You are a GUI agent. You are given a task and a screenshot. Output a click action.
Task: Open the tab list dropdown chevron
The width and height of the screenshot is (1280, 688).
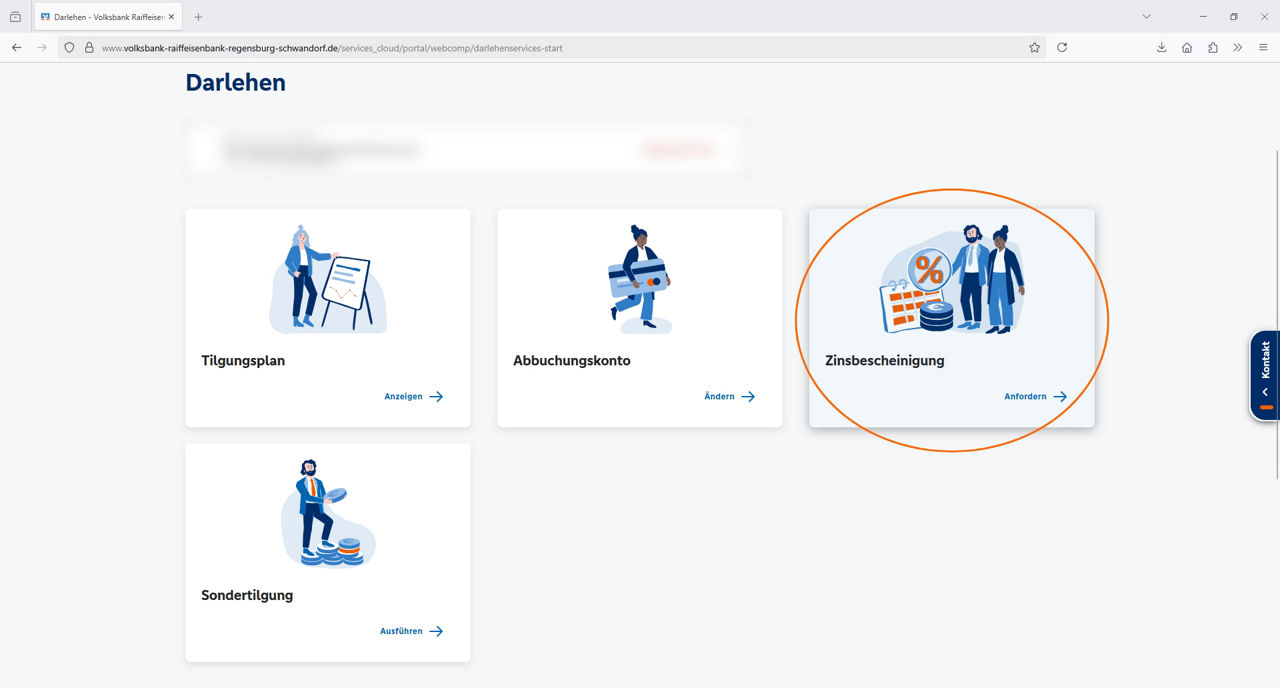[x=1146, y=16]
